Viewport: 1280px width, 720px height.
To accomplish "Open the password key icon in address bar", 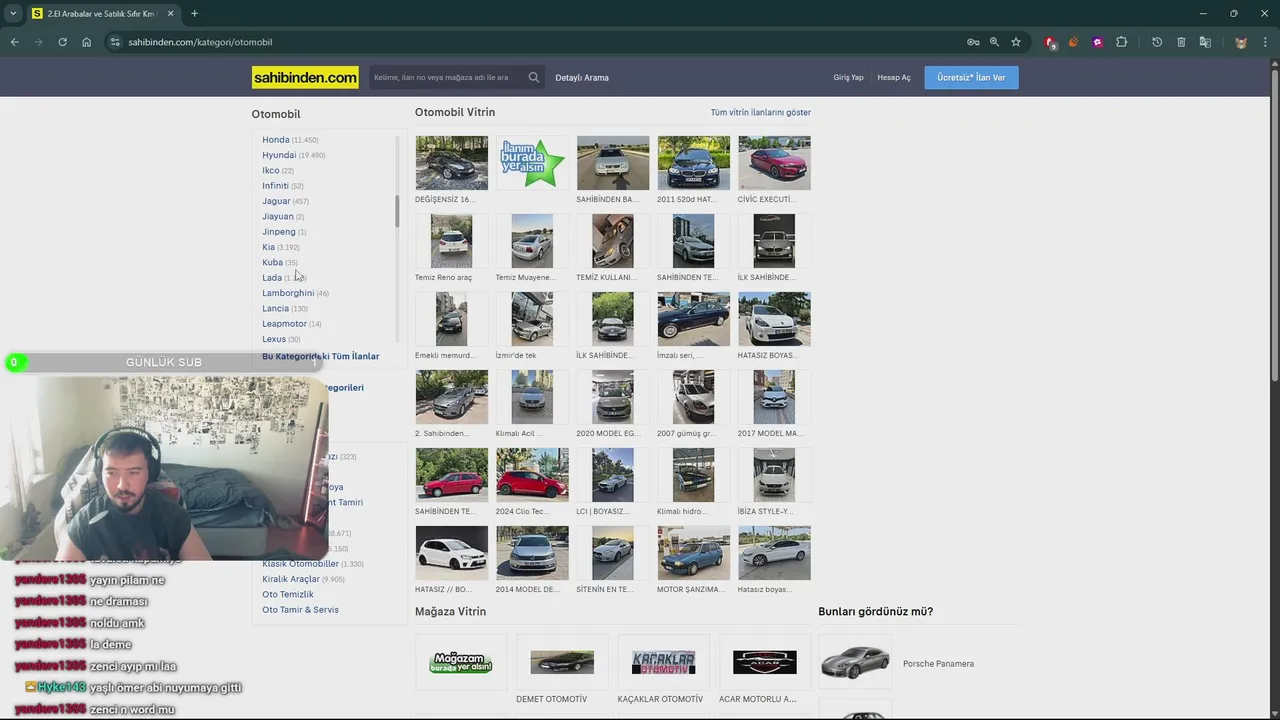I will pyautogui.click(x=973, y=42).
